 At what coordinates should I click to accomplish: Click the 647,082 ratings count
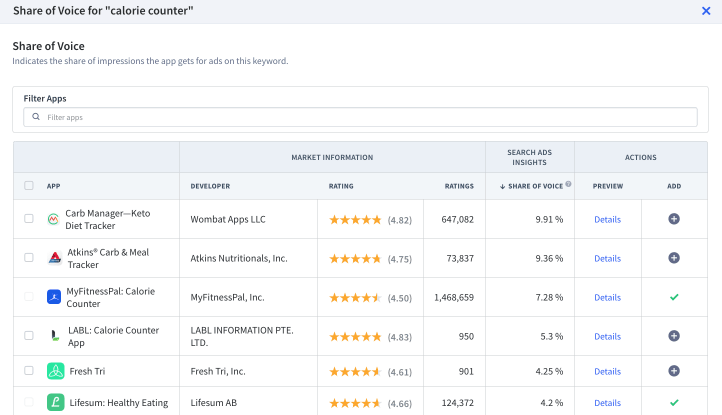[x=457, y=219]
